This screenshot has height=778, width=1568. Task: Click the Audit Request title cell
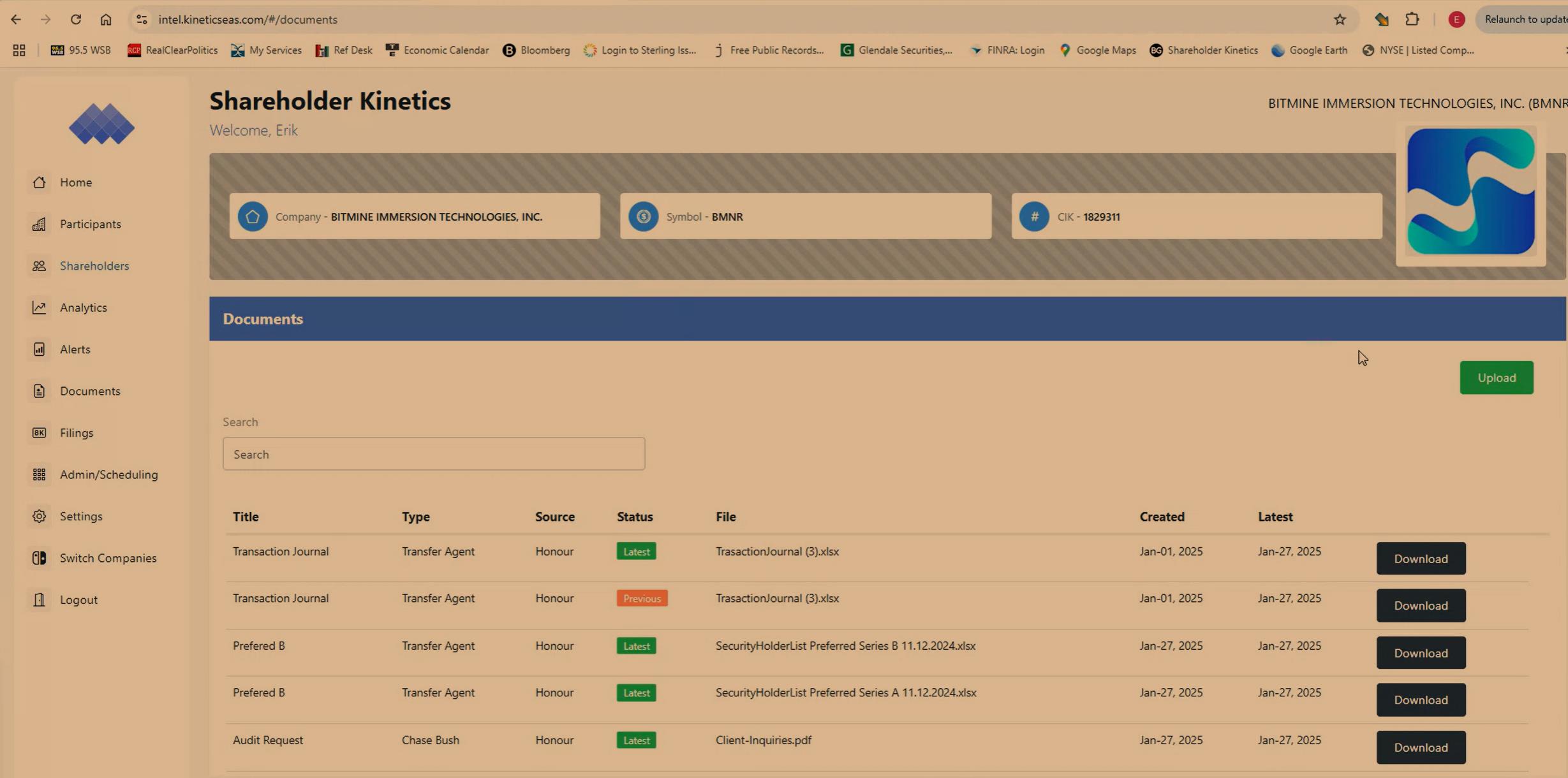pyautogui.click(x=268, y=740)
